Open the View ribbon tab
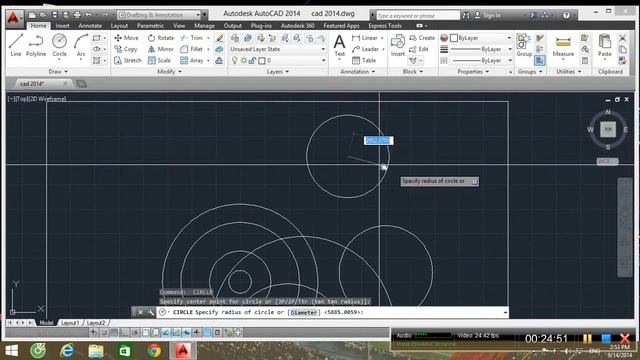 179,26
